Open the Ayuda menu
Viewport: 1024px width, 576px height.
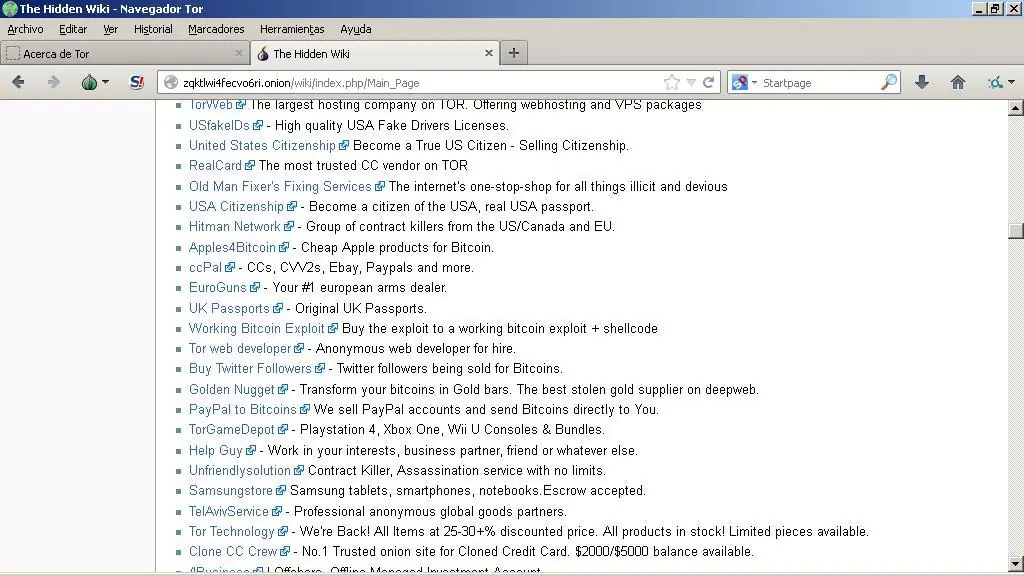click(355, 29)
